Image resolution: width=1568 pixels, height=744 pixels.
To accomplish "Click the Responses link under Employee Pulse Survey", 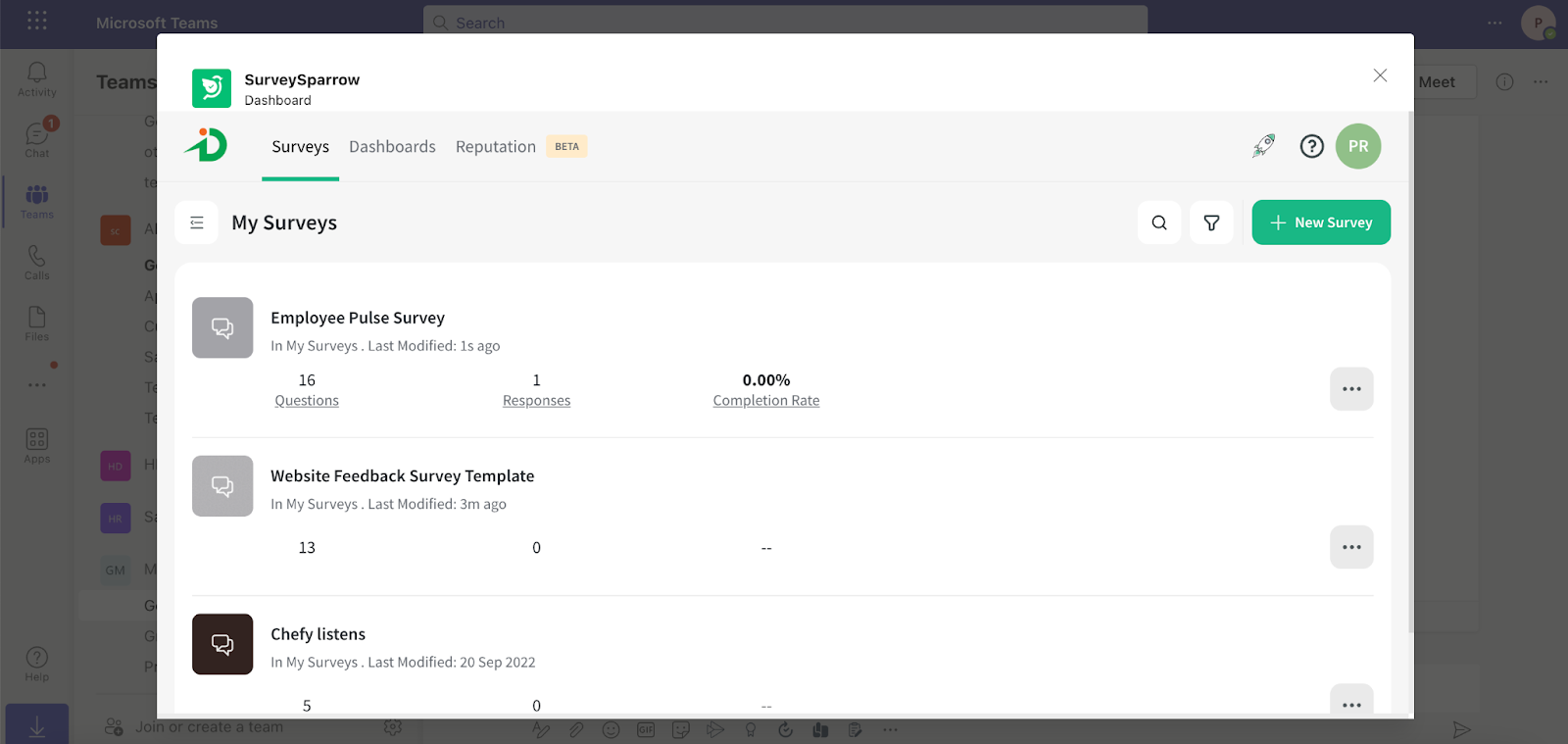I will coord(536,401).
